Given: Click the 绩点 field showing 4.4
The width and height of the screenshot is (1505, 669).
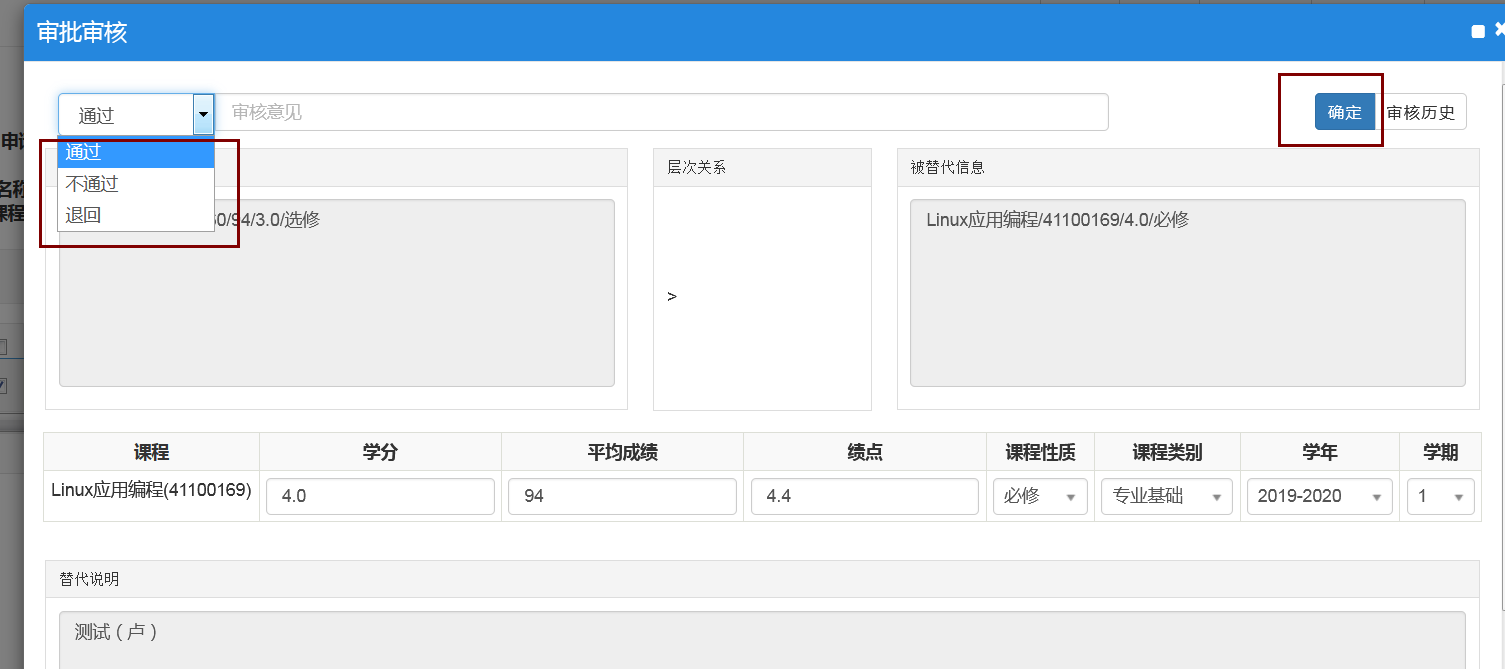Looking at the screenshot, I should [864, 496].
